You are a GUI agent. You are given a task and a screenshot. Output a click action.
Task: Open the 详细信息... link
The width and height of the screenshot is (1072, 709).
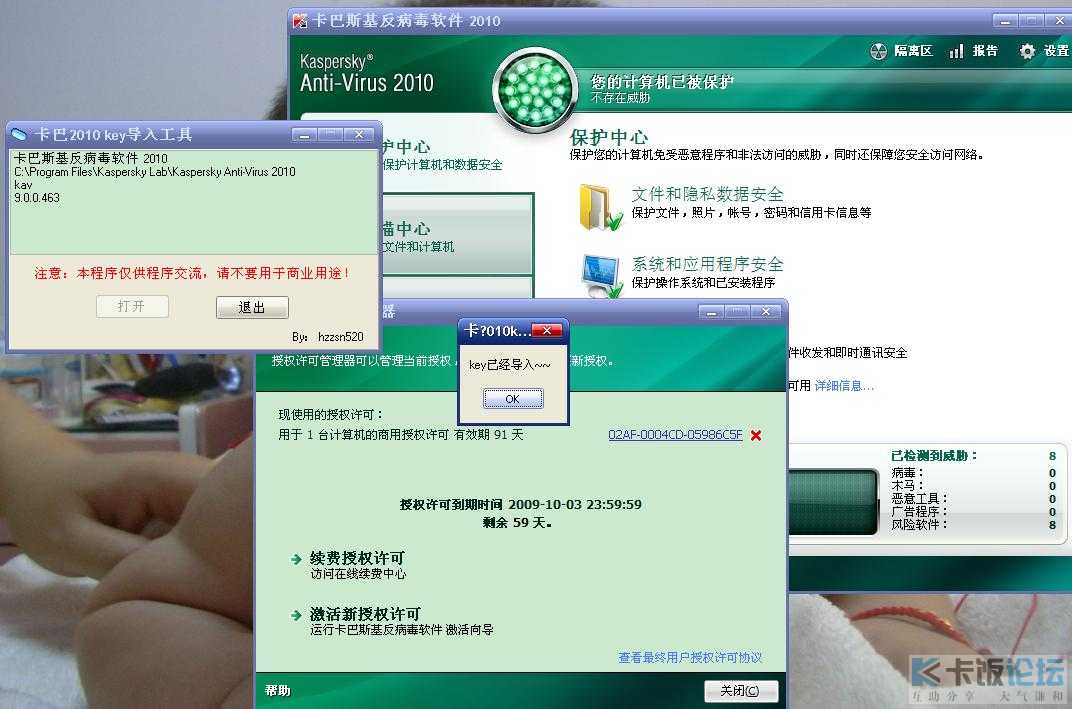pyautogui.click(x=844, y=386)
